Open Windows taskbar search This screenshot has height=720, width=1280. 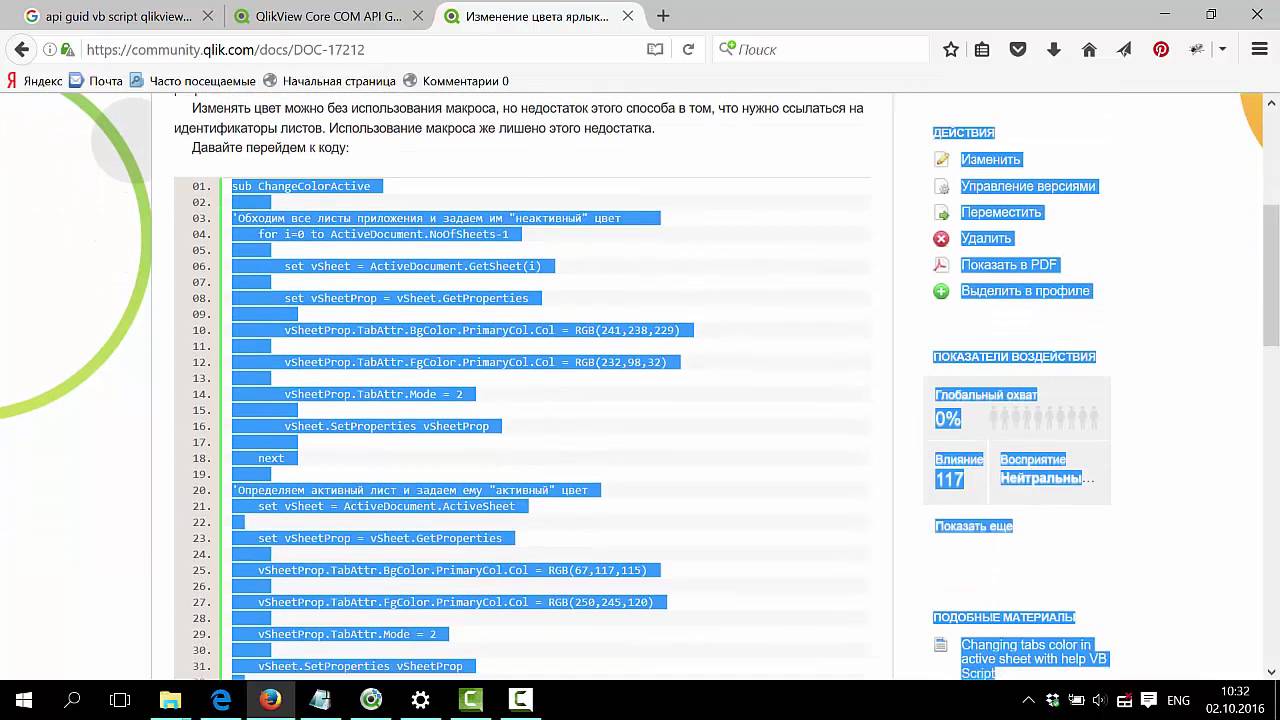(x=72, y=700)
